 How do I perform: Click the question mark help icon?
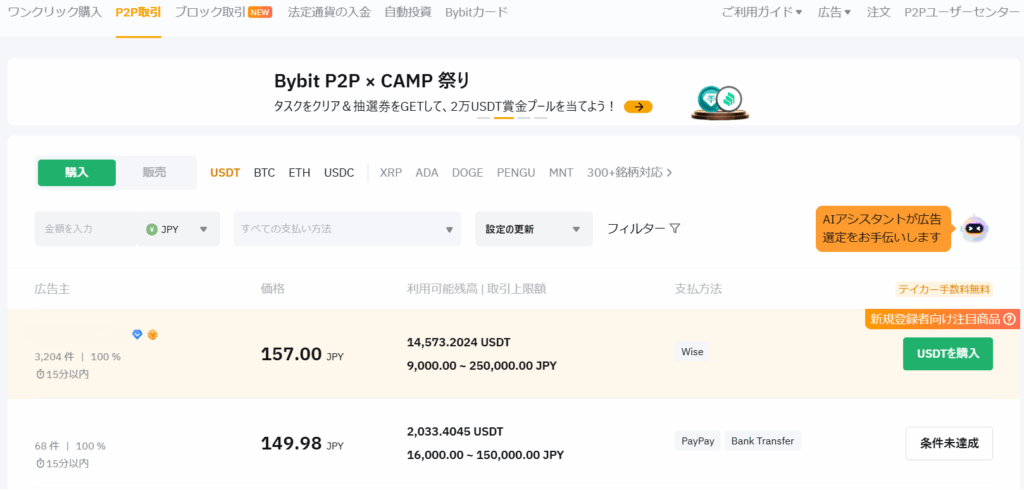1009,319
